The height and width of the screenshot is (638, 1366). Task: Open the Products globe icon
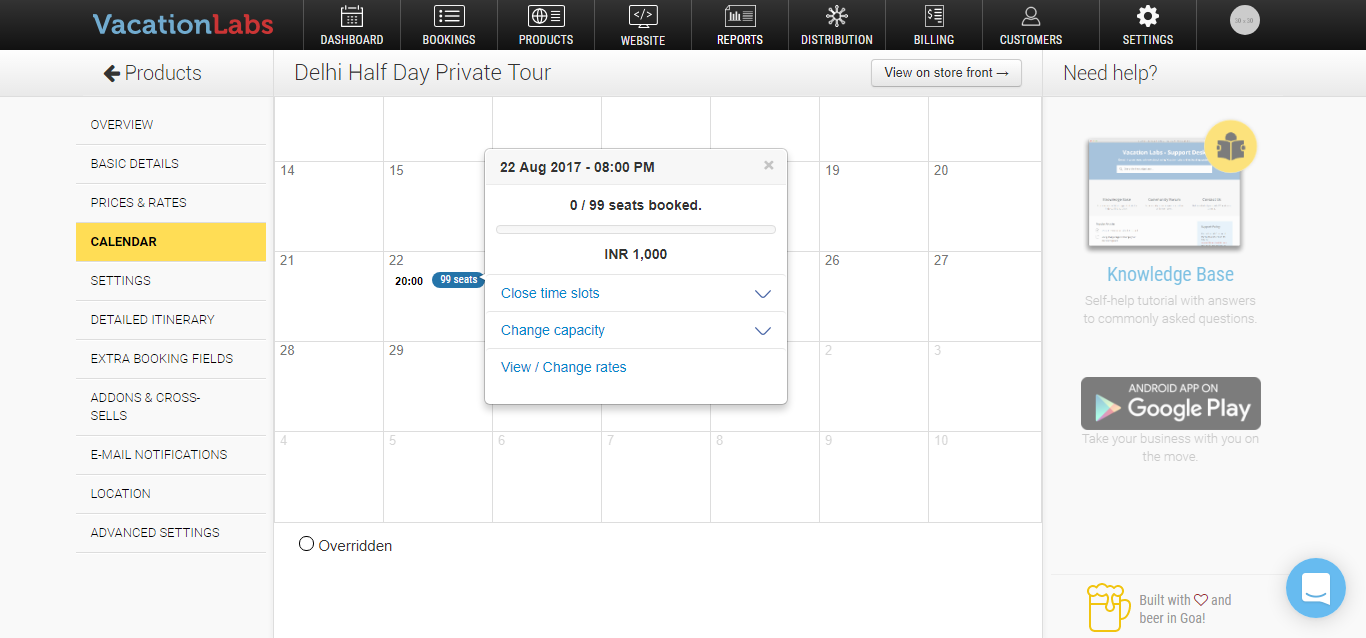(546, 16)
